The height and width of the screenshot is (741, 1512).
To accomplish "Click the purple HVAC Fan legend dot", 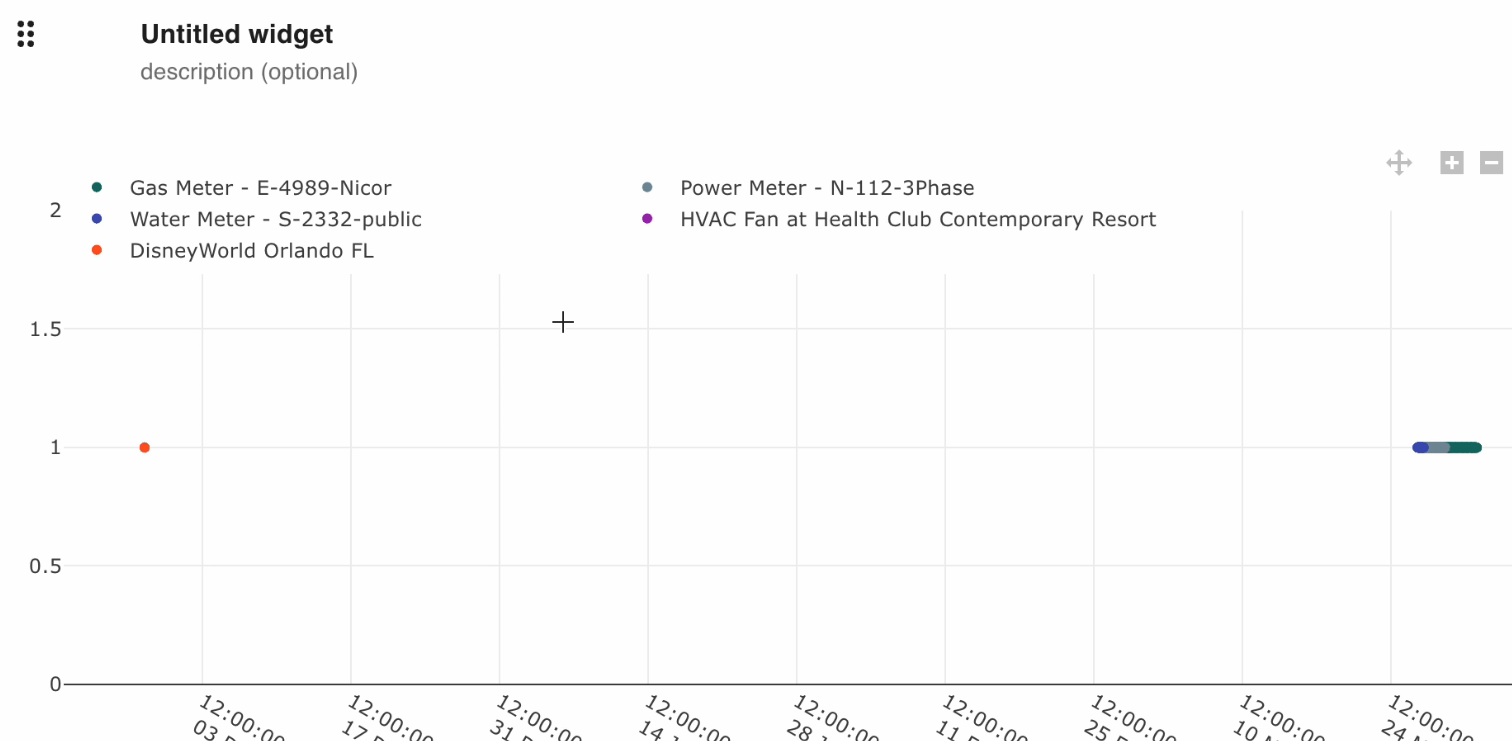I will point(647,219).
